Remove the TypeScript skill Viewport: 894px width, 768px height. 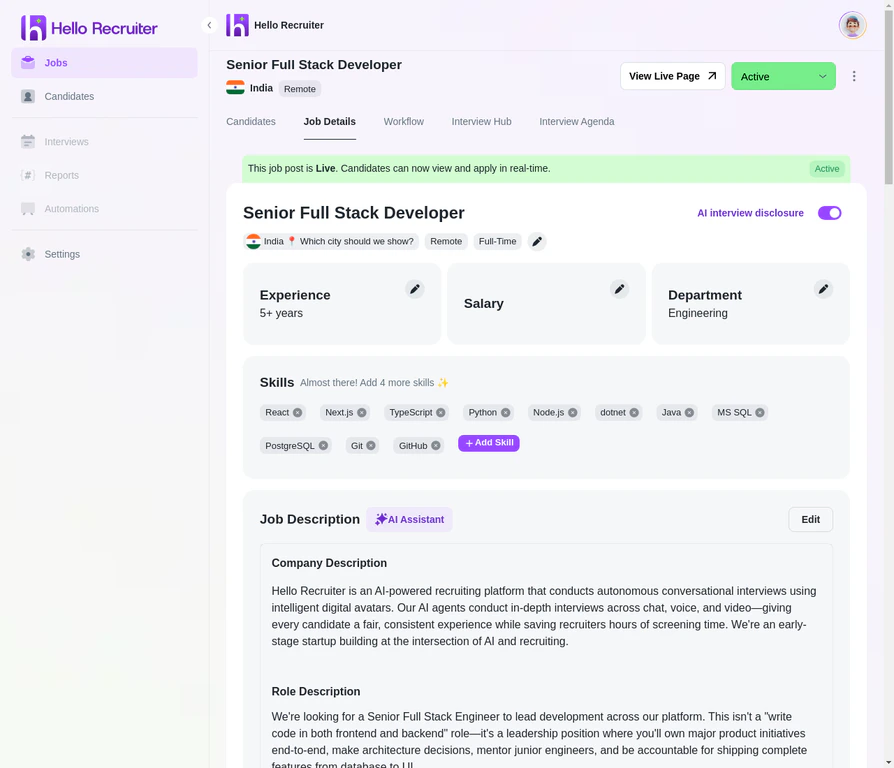(x=441, y=412)
